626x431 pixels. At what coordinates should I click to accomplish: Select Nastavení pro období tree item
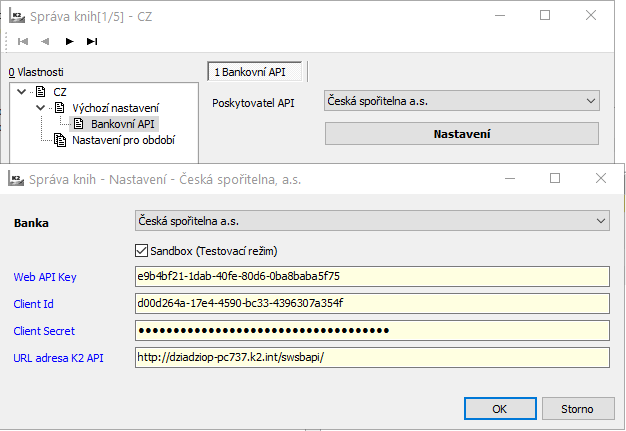pos(123,140)
